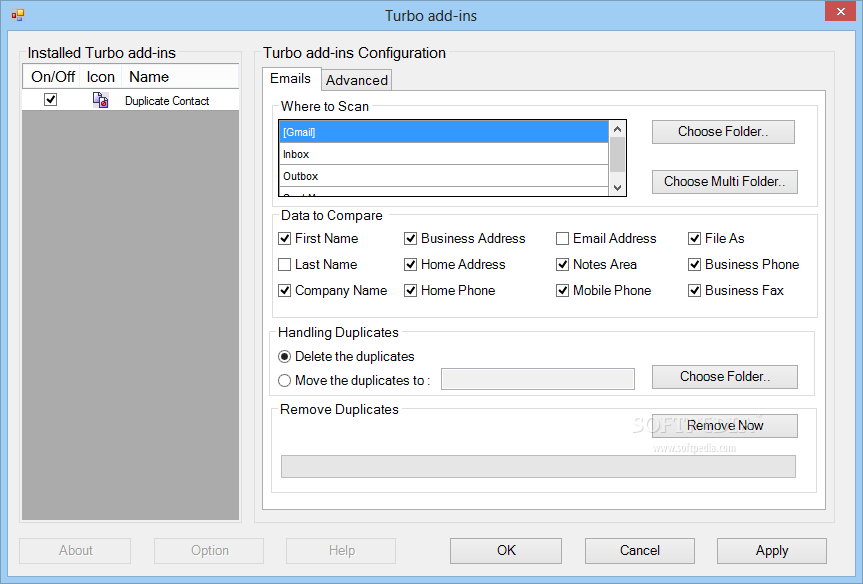Select the Duplicate Contact row name
Image resolution: width=863 pixels, height=584 pixels.
167,101
